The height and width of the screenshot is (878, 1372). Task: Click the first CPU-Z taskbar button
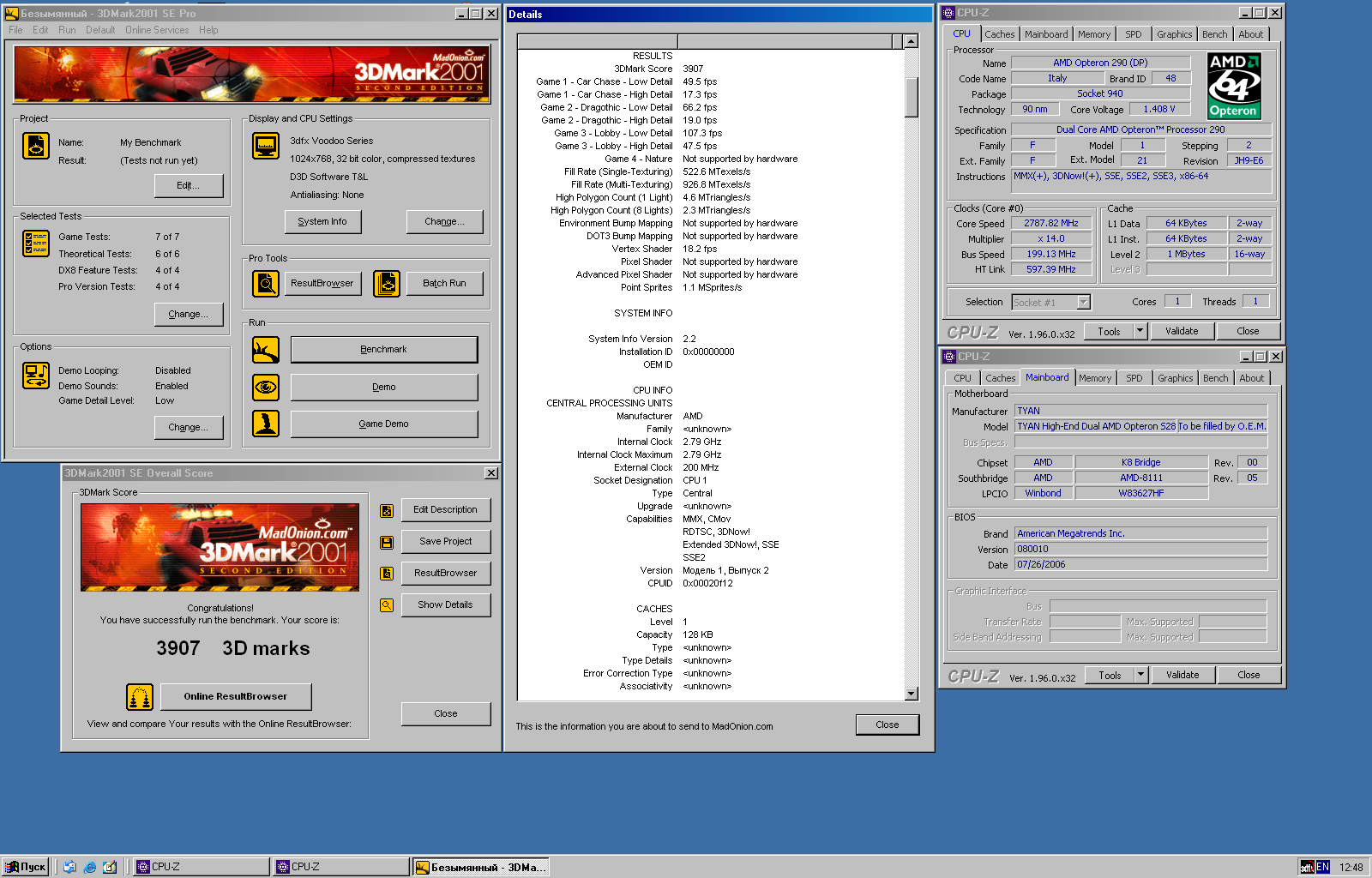coord(202,867)
